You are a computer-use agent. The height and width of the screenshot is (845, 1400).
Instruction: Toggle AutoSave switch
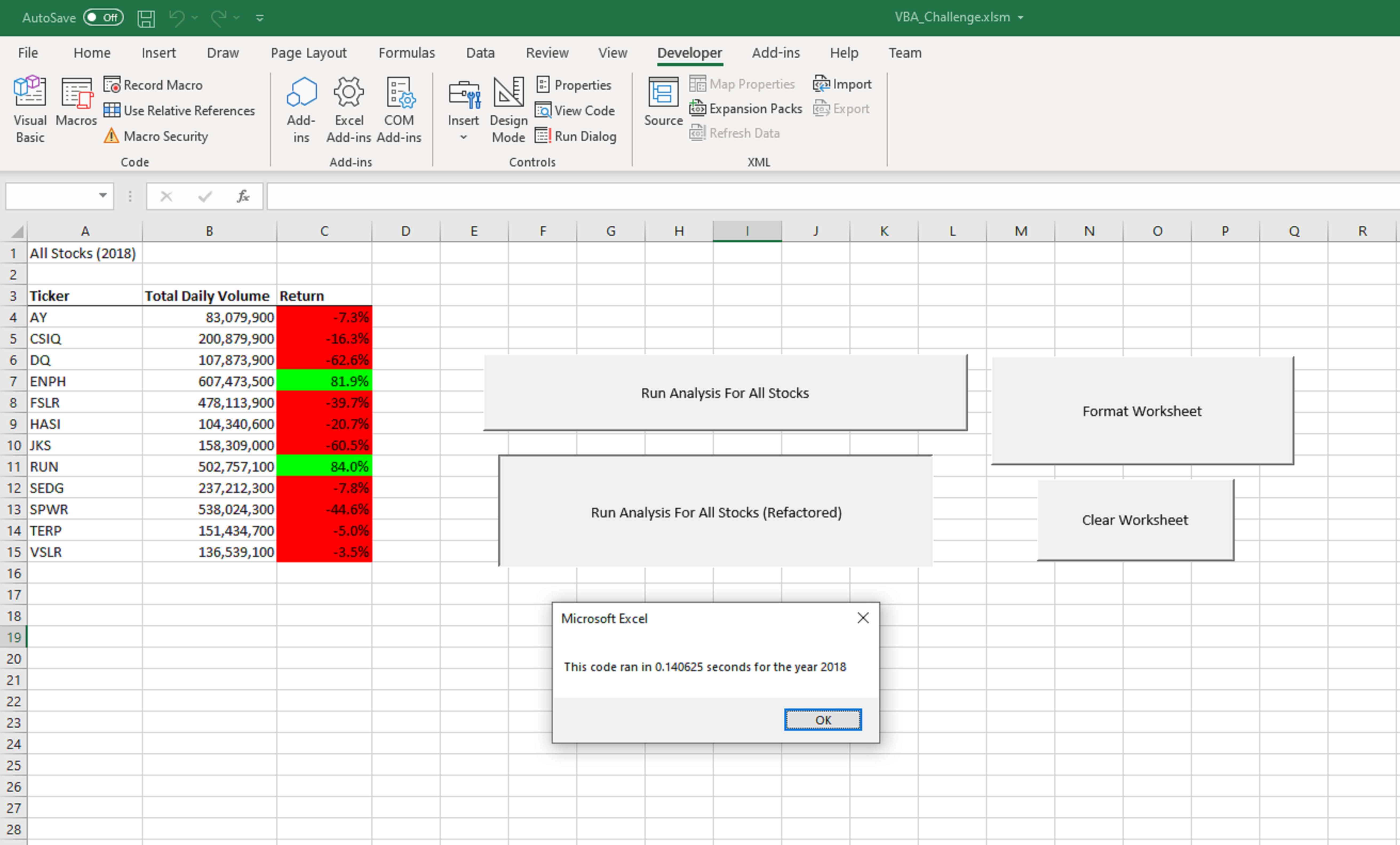(103, 17)
